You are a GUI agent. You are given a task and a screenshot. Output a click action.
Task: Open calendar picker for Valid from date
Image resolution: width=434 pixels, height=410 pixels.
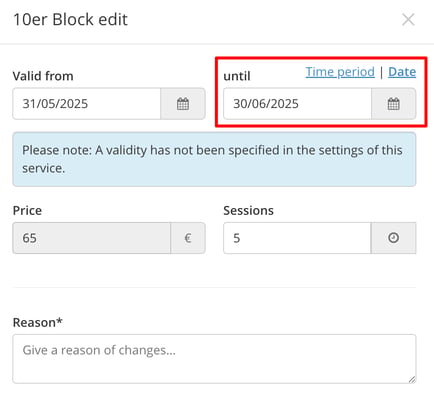pyautogui.click(x=183, y=104)
